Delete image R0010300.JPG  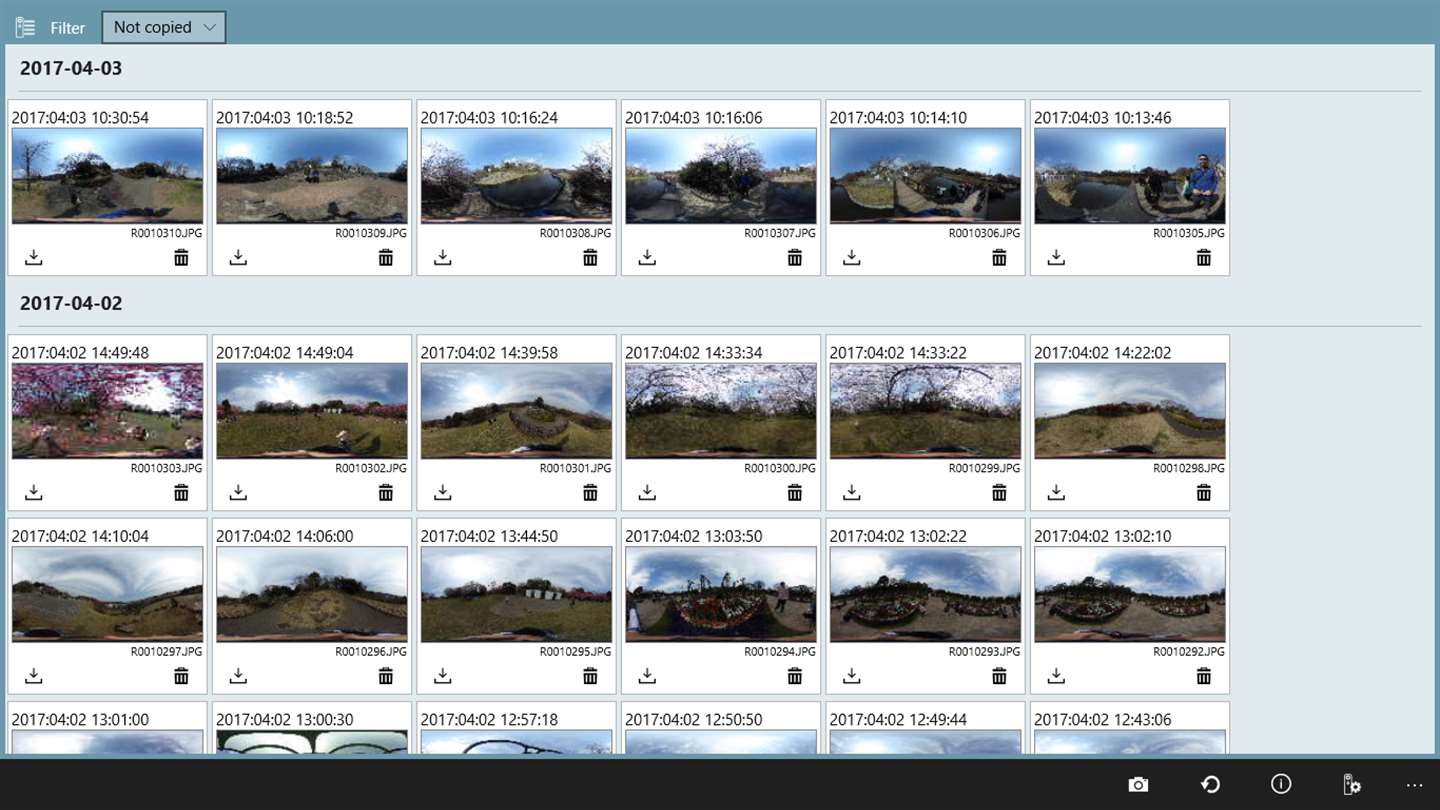[x=795, y=493]
